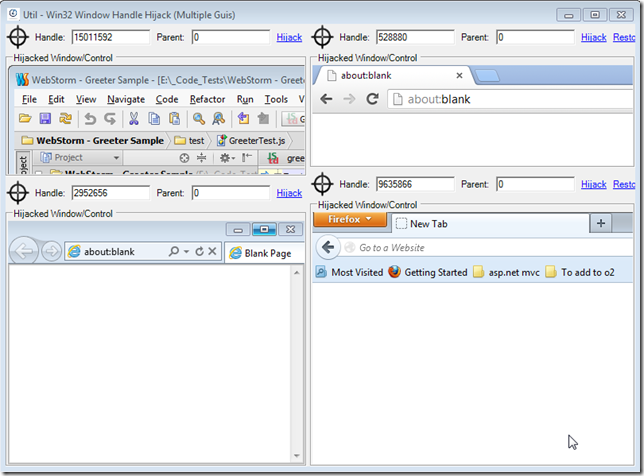The width and height of the screenshot is (644, 476).
Task: Click the Chrome about:blank address bar
Action: 510,99
